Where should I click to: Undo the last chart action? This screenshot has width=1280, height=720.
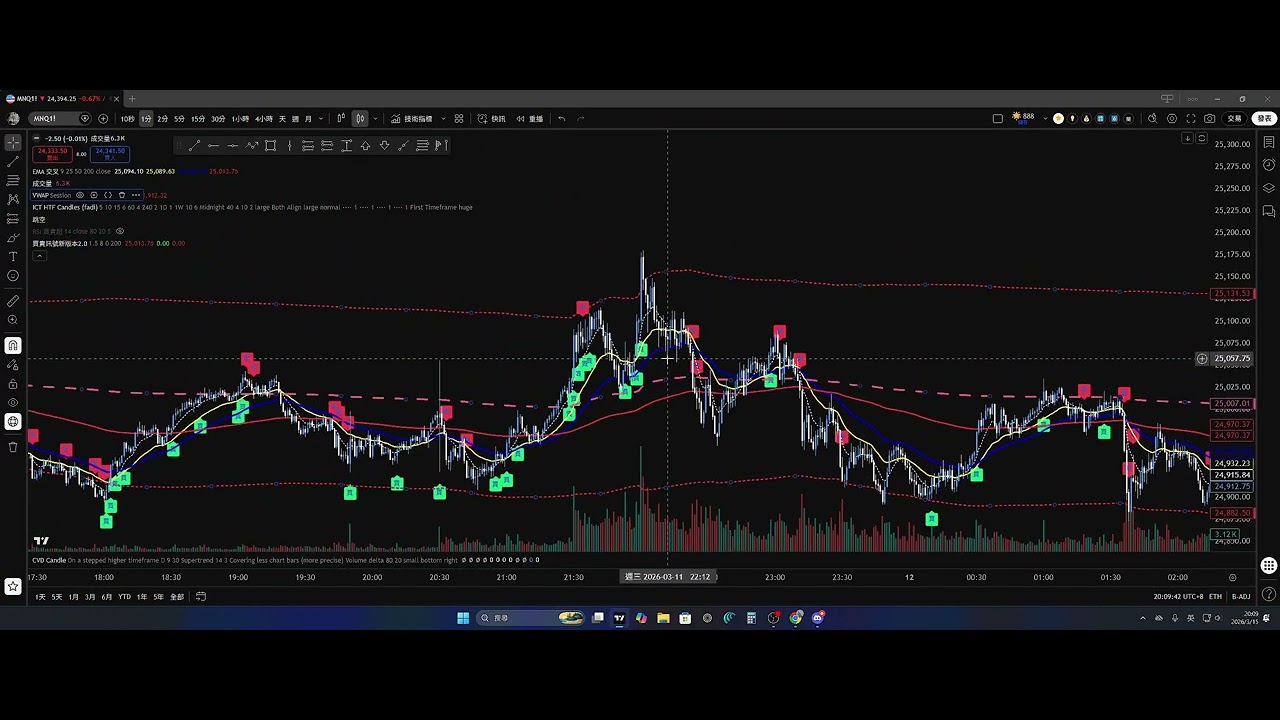pyautogui.click(x=561, y=119)
